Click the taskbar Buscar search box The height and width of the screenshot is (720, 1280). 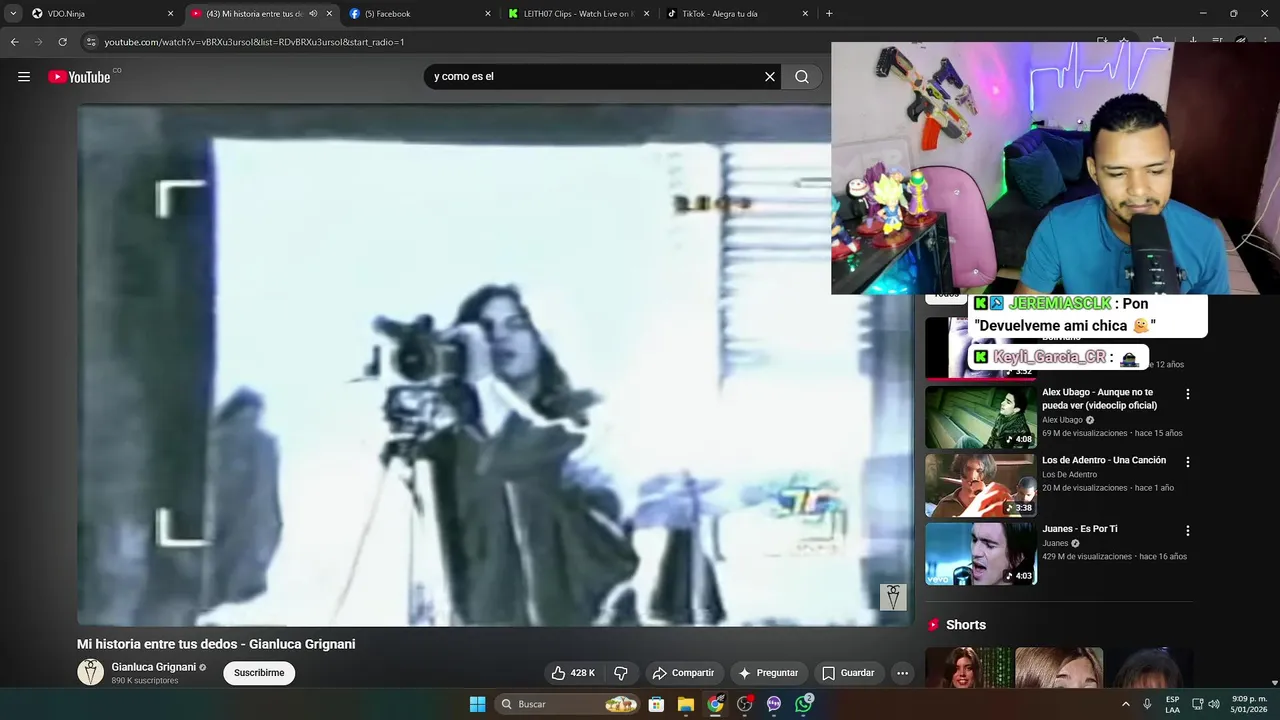coord(567,704)
